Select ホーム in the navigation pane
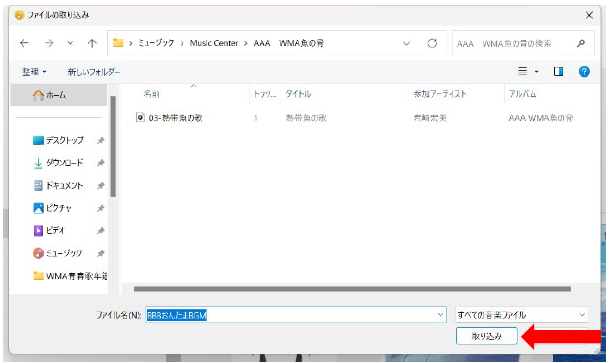Viewport: 610px width, 363px height. (58, 95)
